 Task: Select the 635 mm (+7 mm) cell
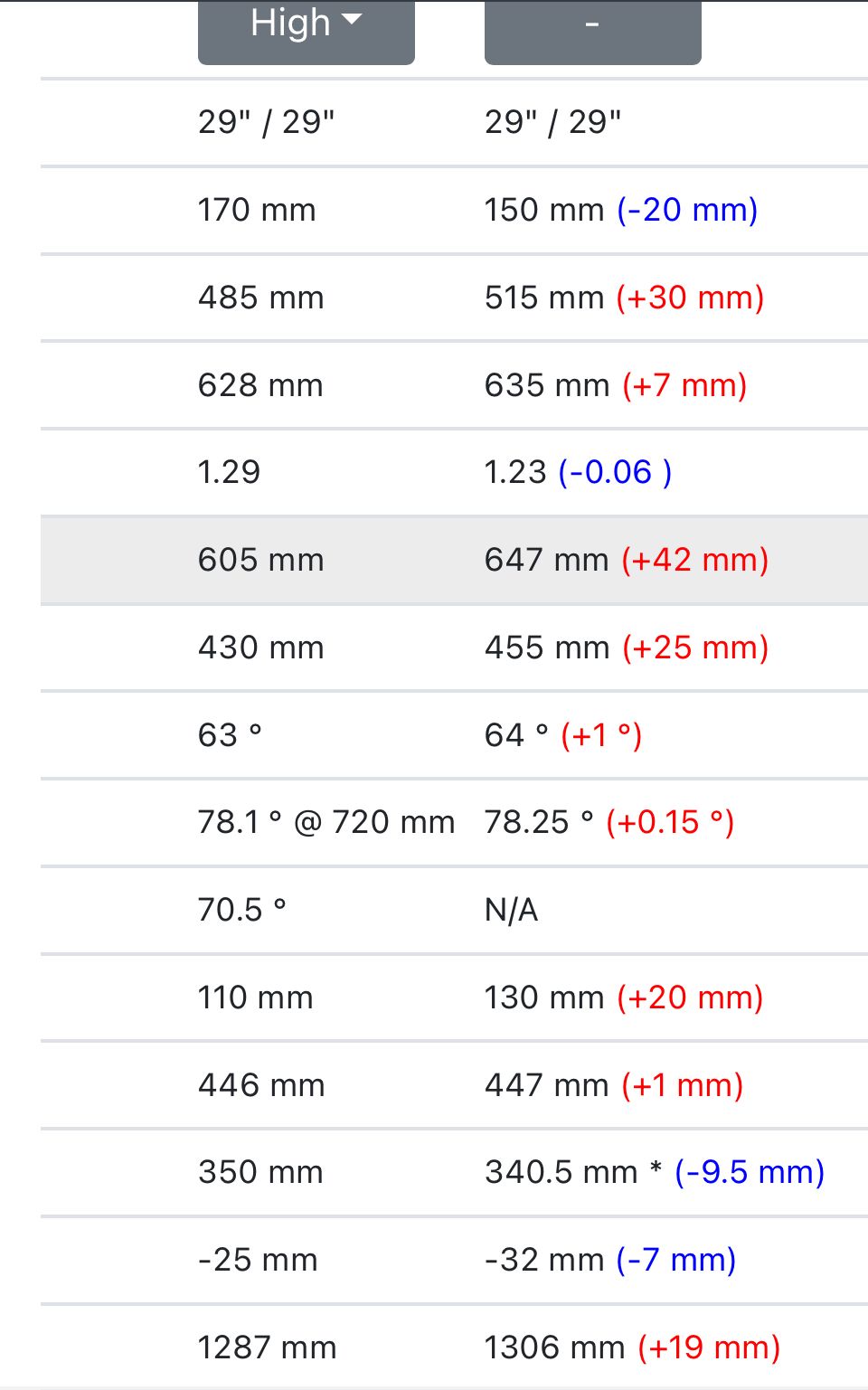(615, 385)
